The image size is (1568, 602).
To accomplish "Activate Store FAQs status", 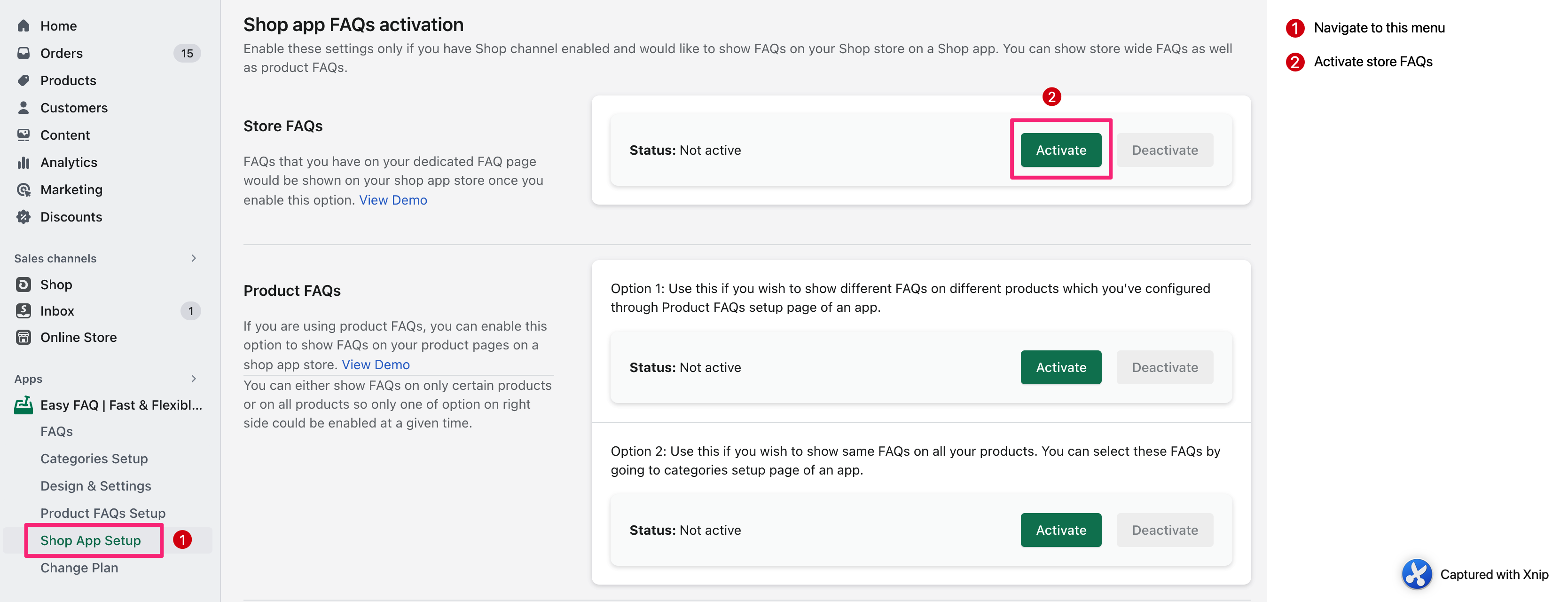I will point(1060,150).
